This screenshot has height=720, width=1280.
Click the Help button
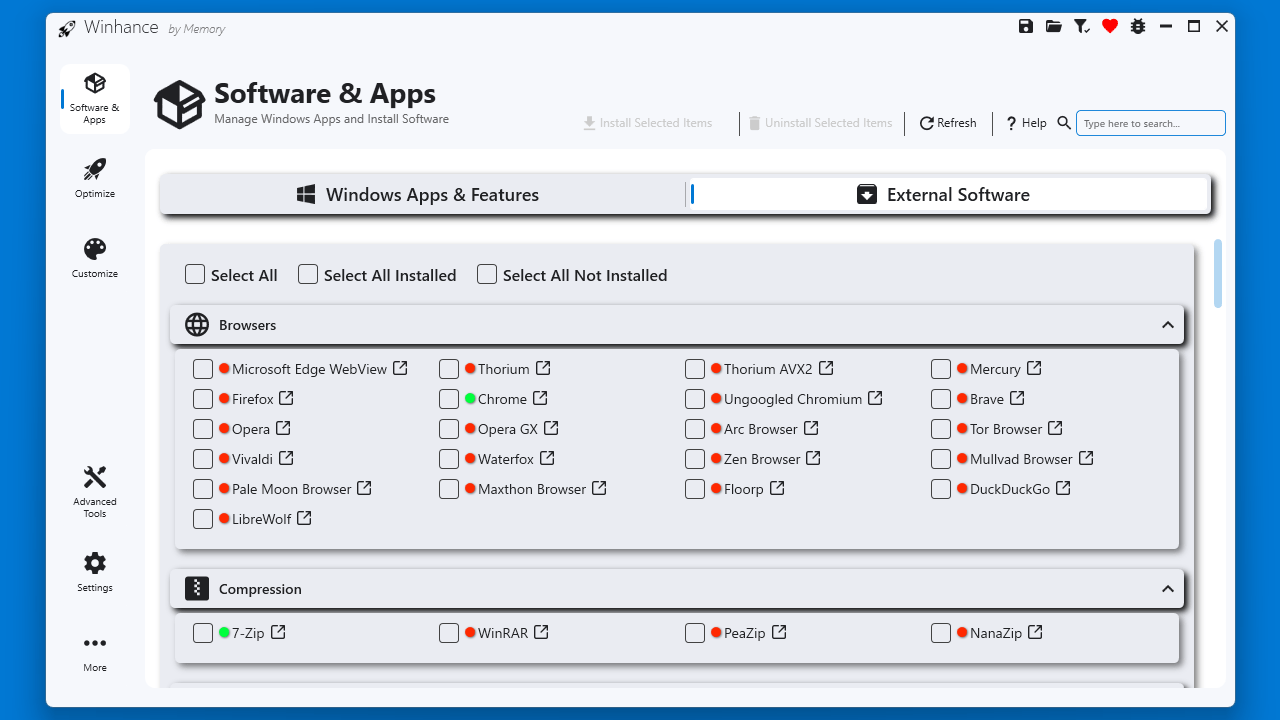click(1026, 123)
